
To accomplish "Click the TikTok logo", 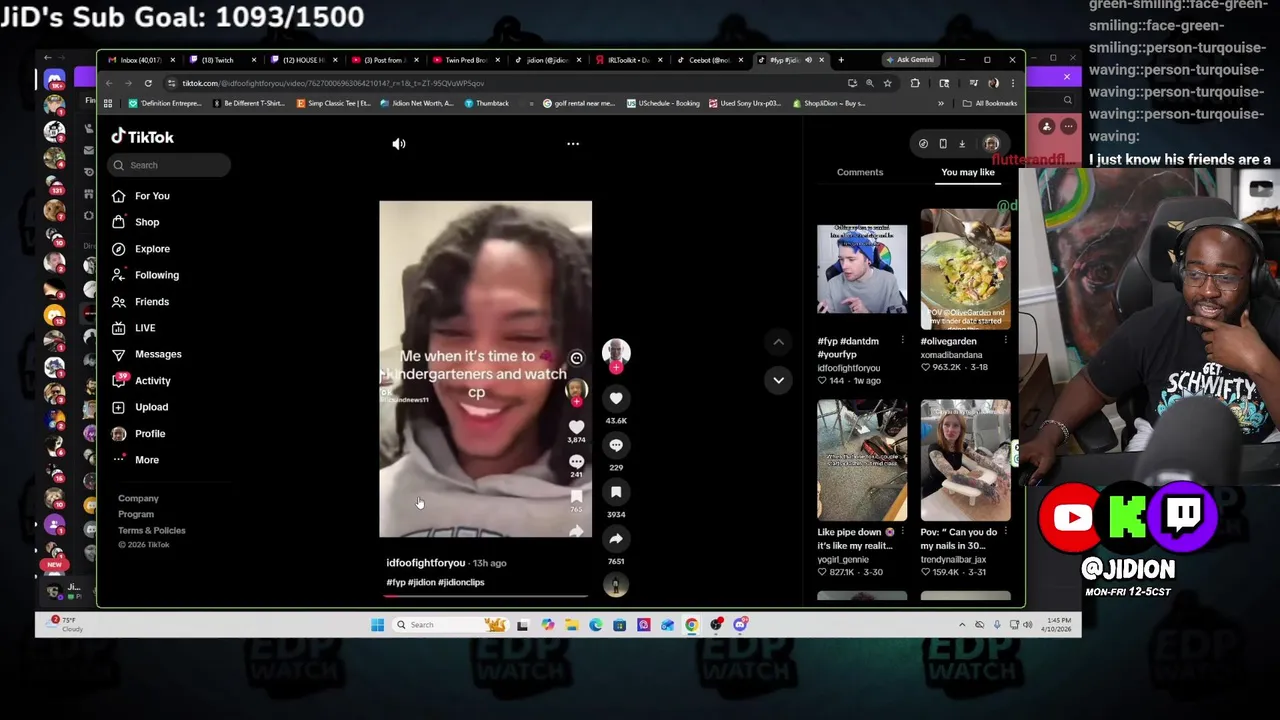I will point(142,137).
